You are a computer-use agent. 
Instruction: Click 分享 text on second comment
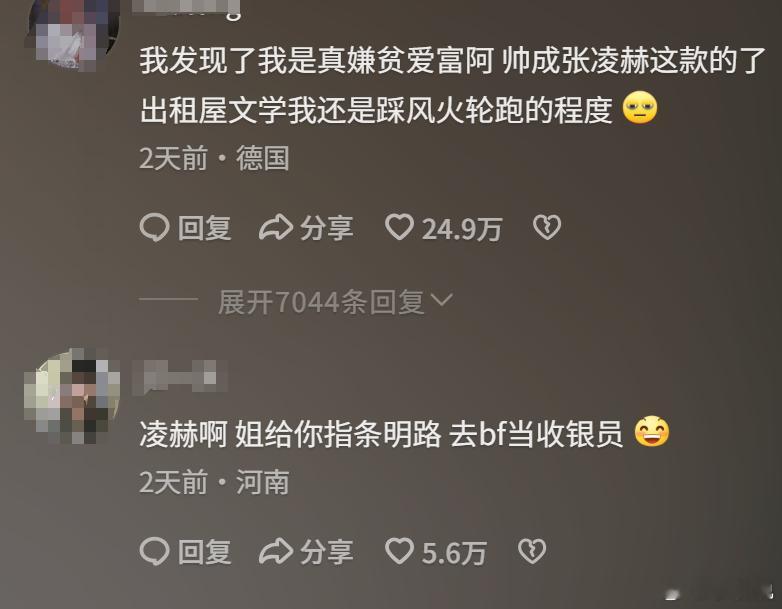coord(327,552)
